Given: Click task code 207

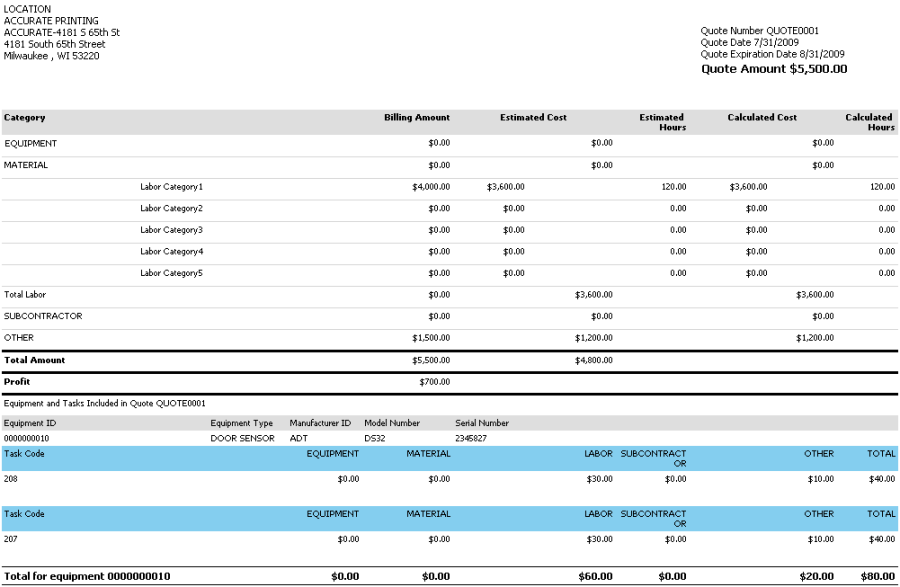Looking at the screenshot, I should pyautogui.click(x=11, y=539).
